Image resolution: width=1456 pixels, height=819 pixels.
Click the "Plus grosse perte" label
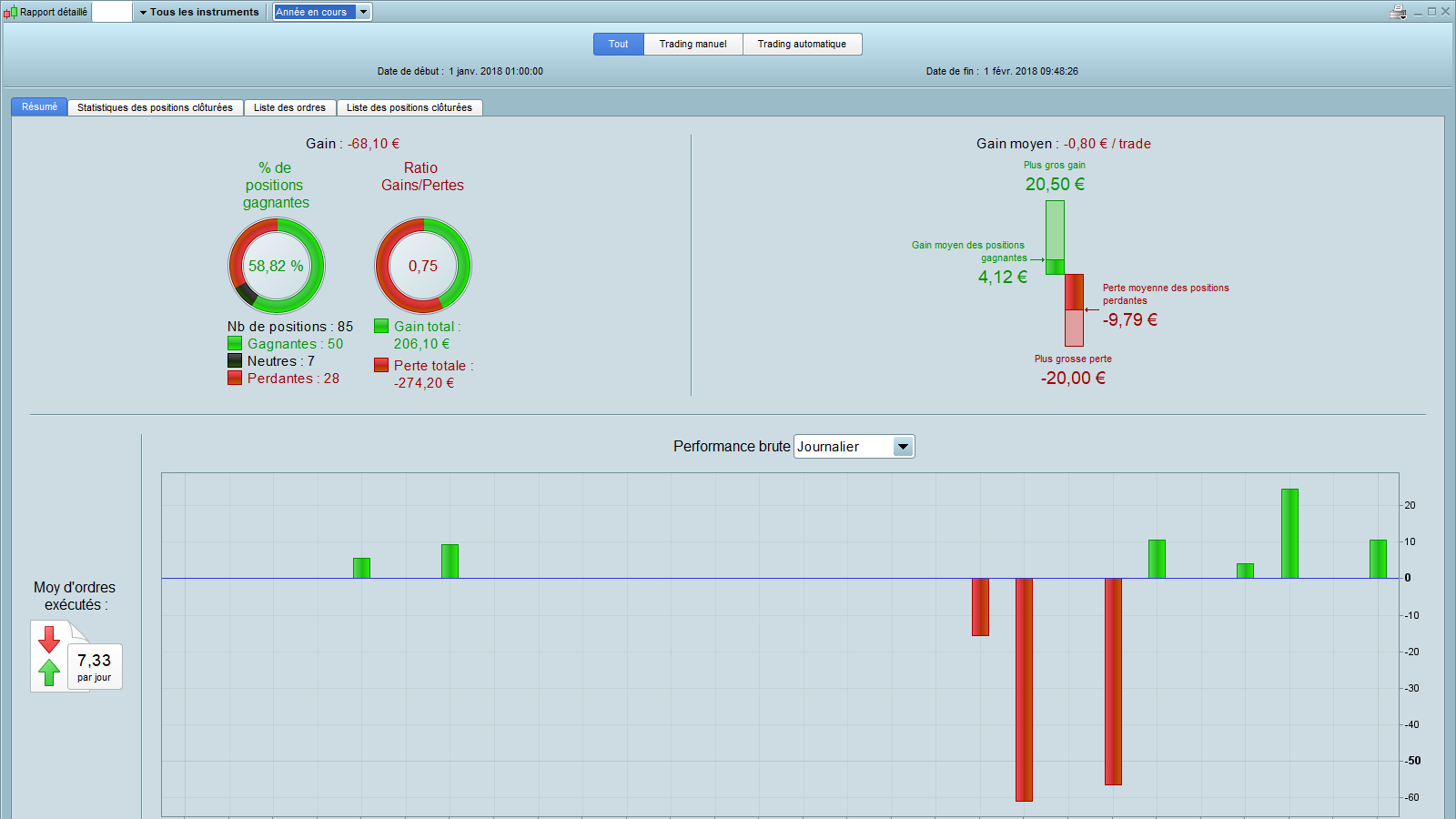coord(1073,359)
